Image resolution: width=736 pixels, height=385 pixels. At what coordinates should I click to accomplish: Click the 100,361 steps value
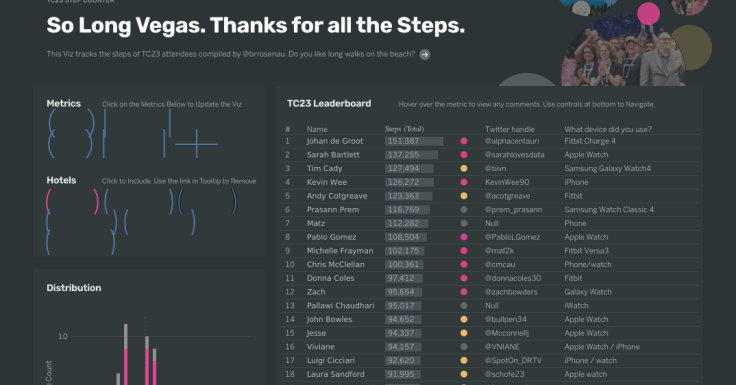point(403,264)
